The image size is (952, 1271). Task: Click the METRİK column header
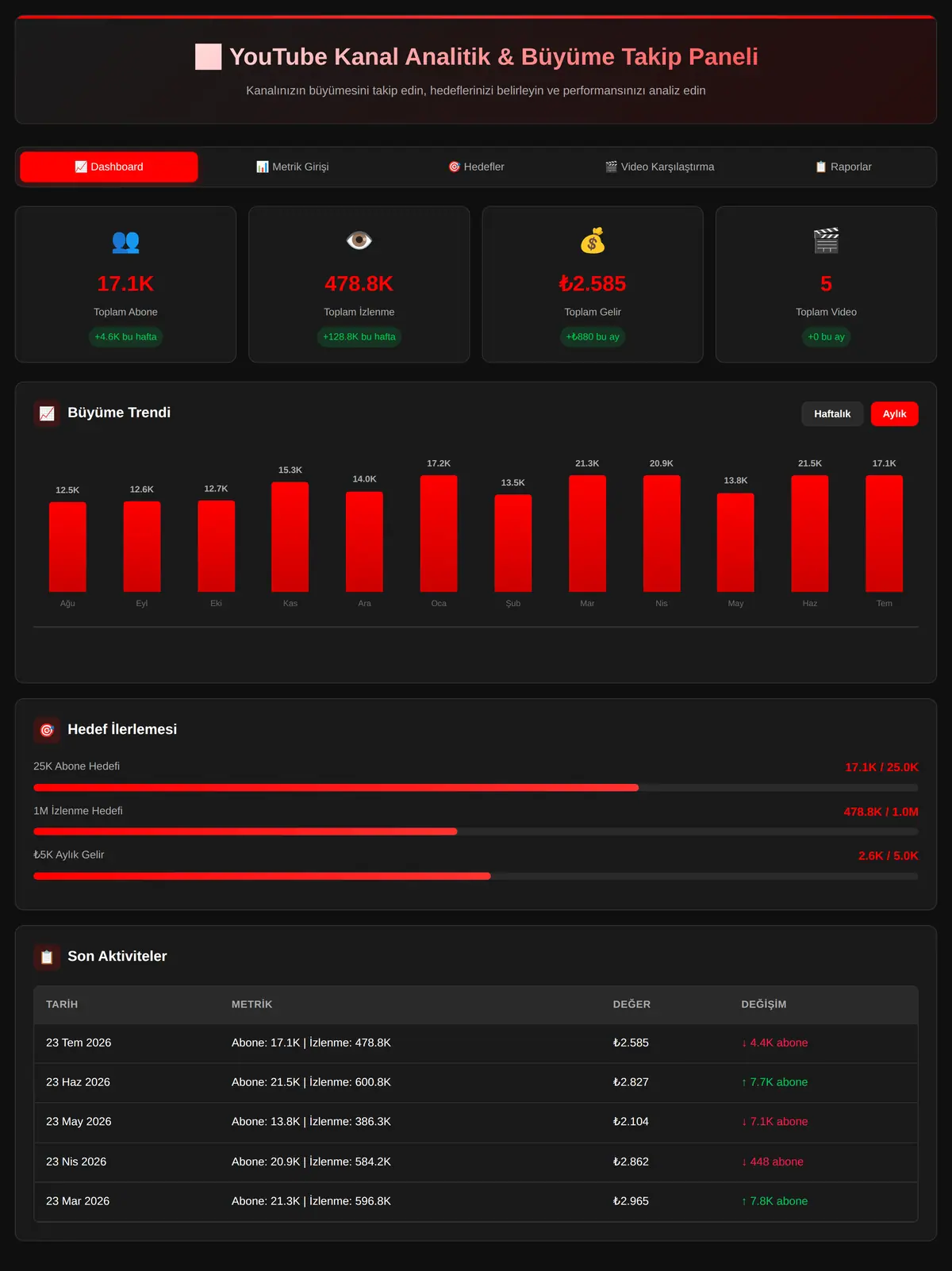click(x=251, y=1004)
